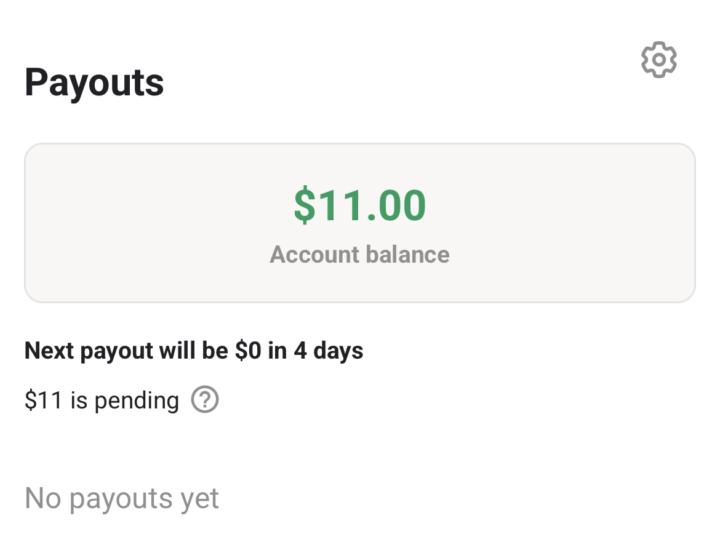Click the word "Next" in payout line
Screen dimensions: 720x553
48,351
